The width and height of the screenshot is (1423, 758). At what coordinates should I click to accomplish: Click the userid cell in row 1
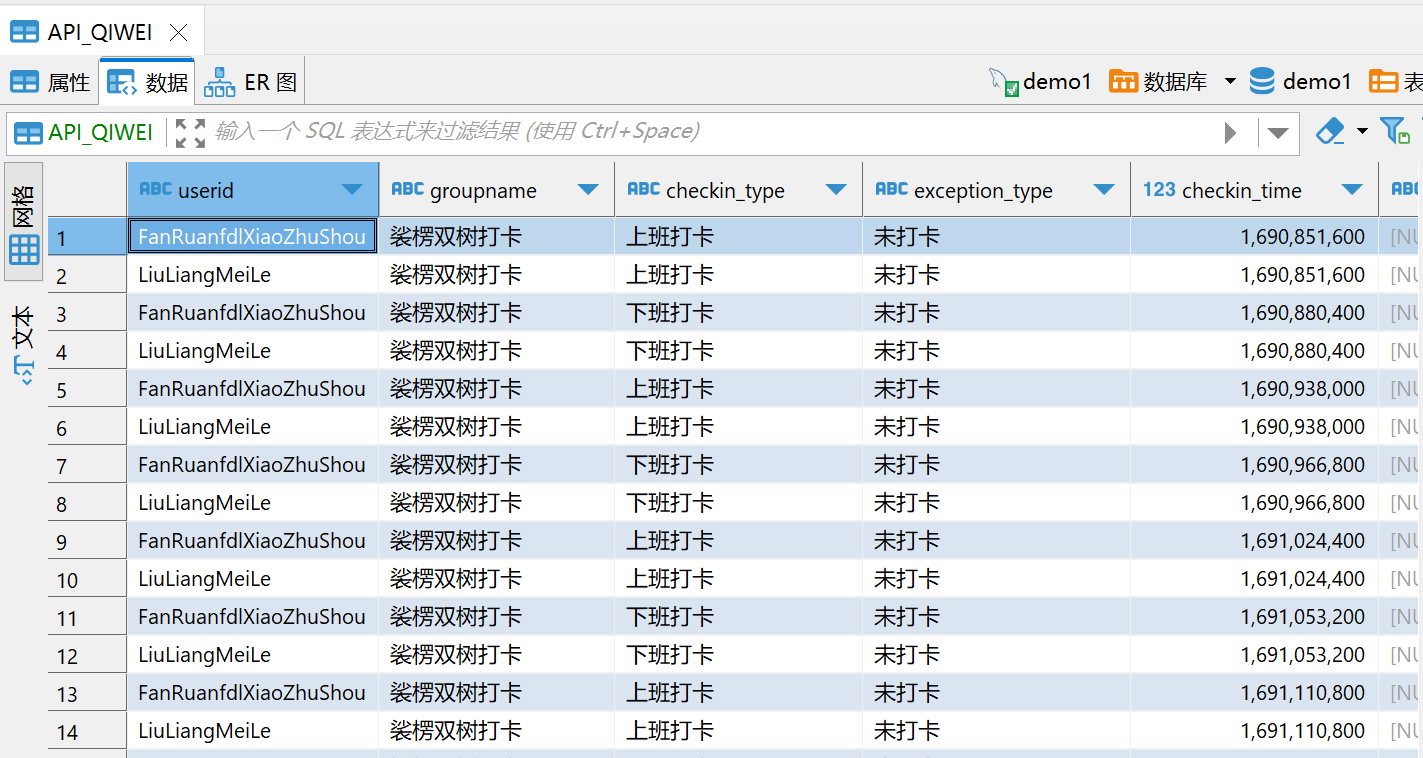[253, 237]
